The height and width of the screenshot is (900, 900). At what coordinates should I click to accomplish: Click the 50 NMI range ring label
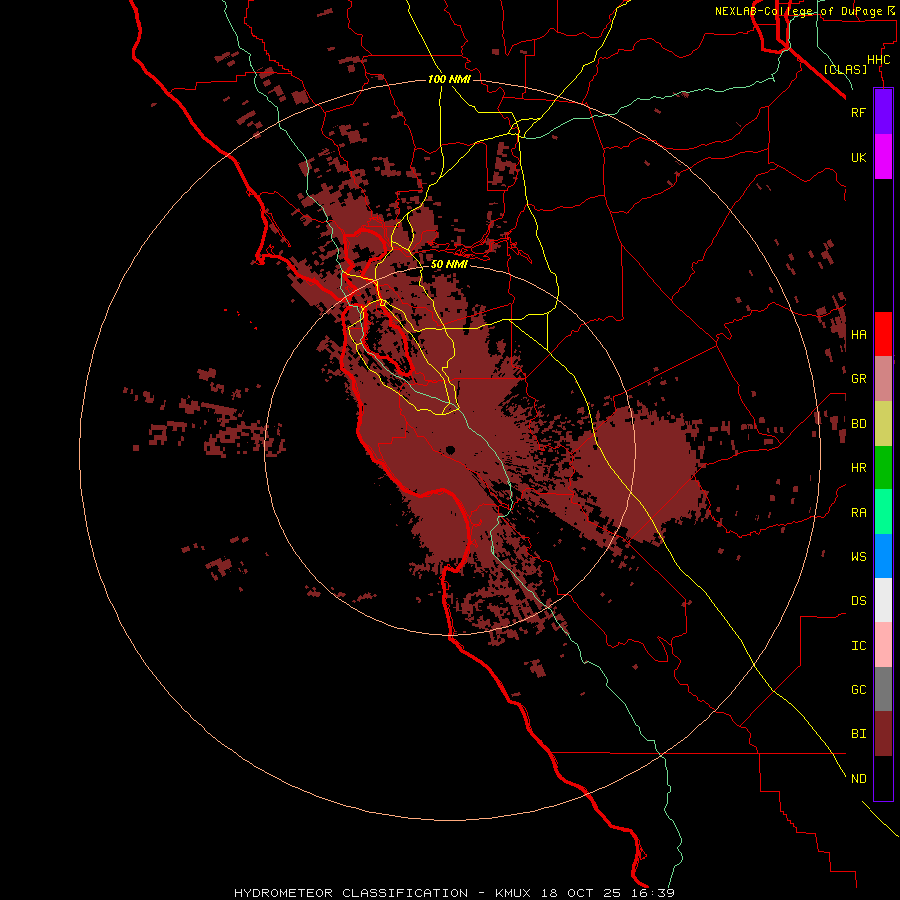[449, 264]
